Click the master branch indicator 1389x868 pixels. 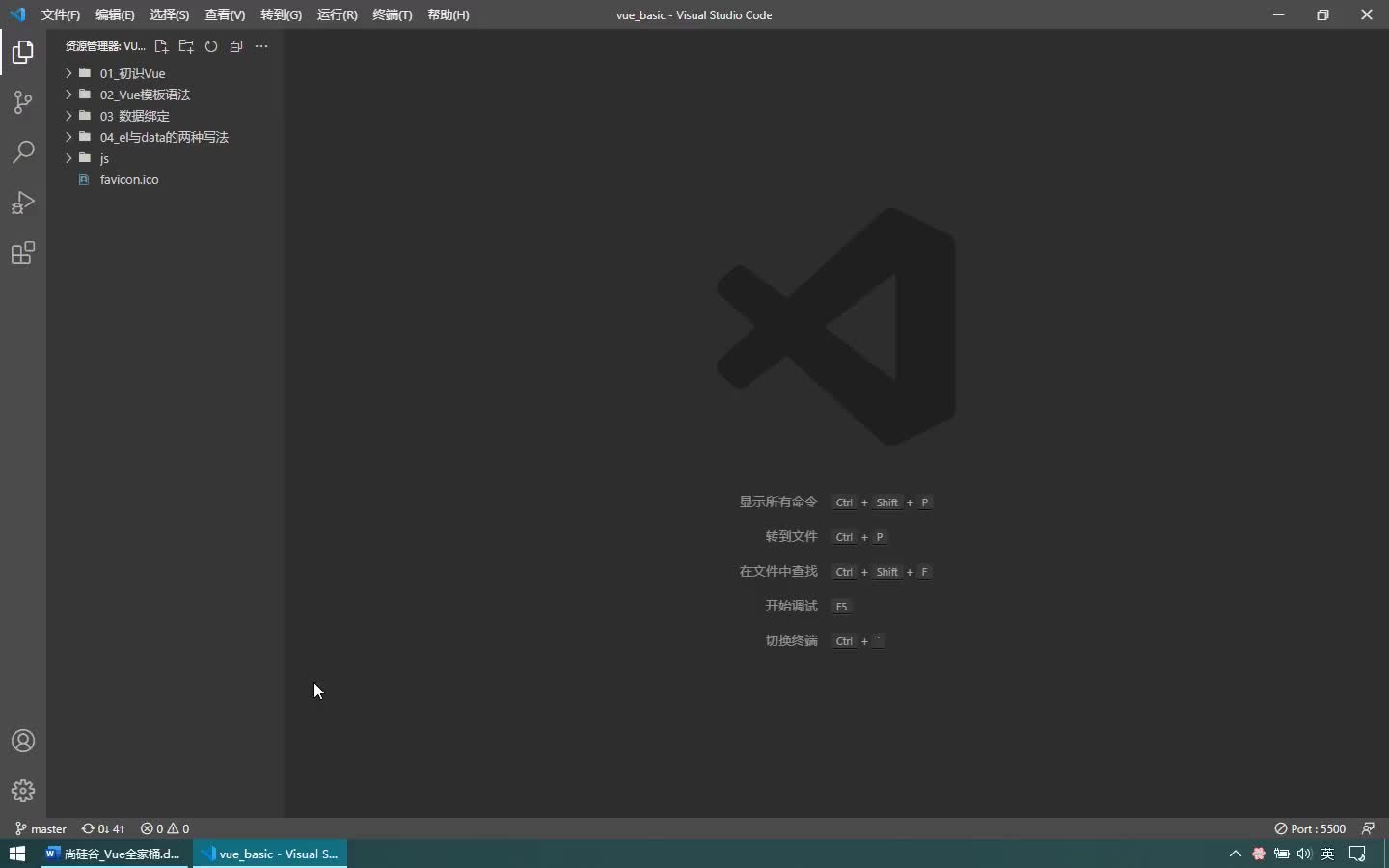click(x=41, y=828)
